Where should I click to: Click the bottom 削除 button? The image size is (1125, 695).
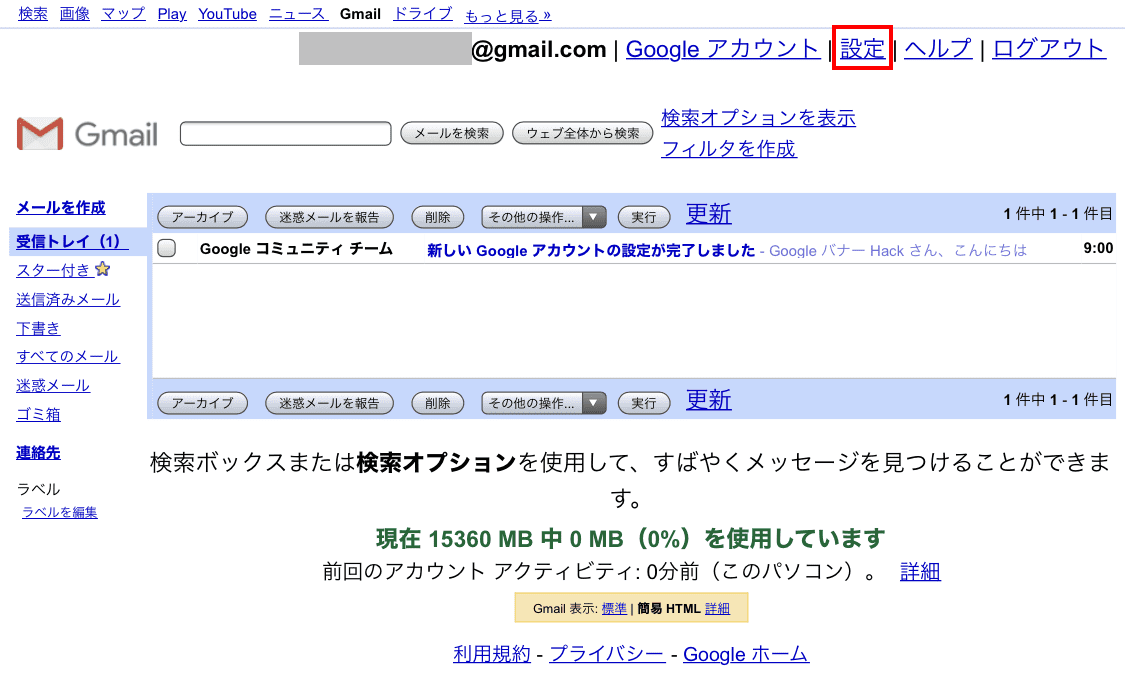[438, 403]
